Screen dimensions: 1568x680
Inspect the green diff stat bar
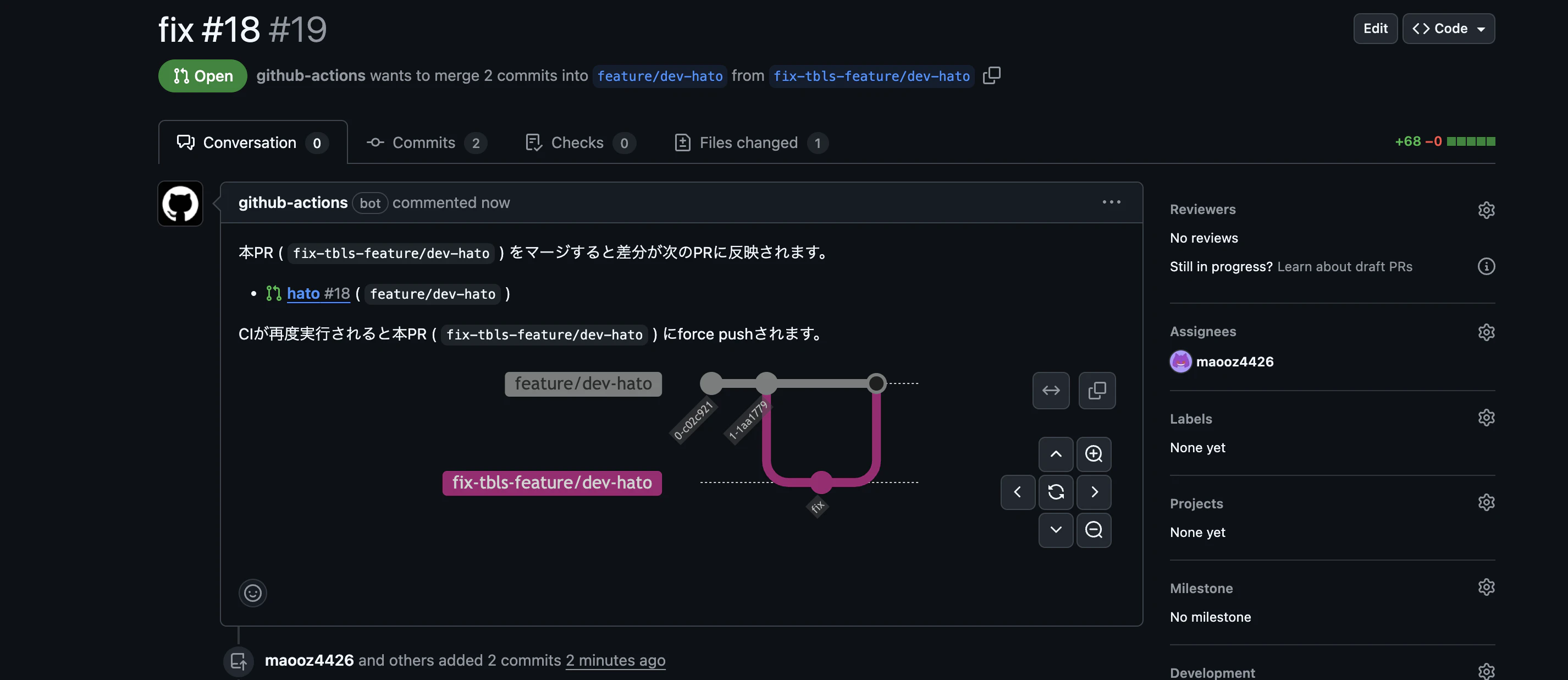[x=1471, y=141]
